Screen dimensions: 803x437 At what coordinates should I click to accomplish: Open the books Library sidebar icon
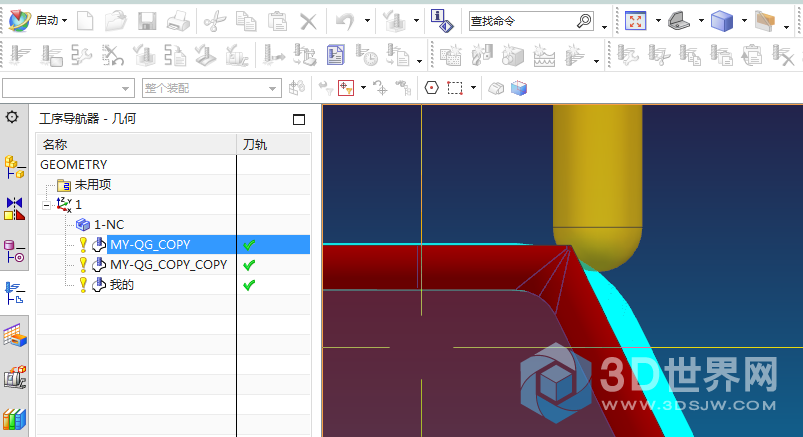(14, 419)
